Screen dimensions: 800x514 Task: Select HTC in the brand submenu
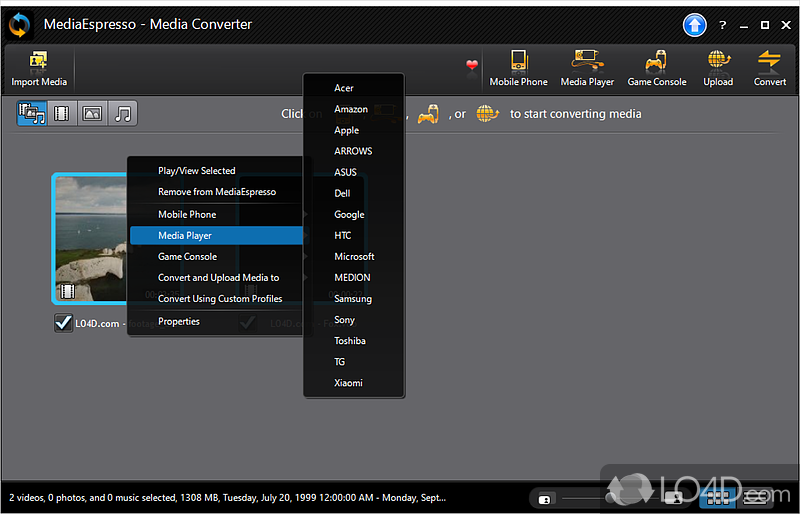pyautogui.click(x=354, y=235)
